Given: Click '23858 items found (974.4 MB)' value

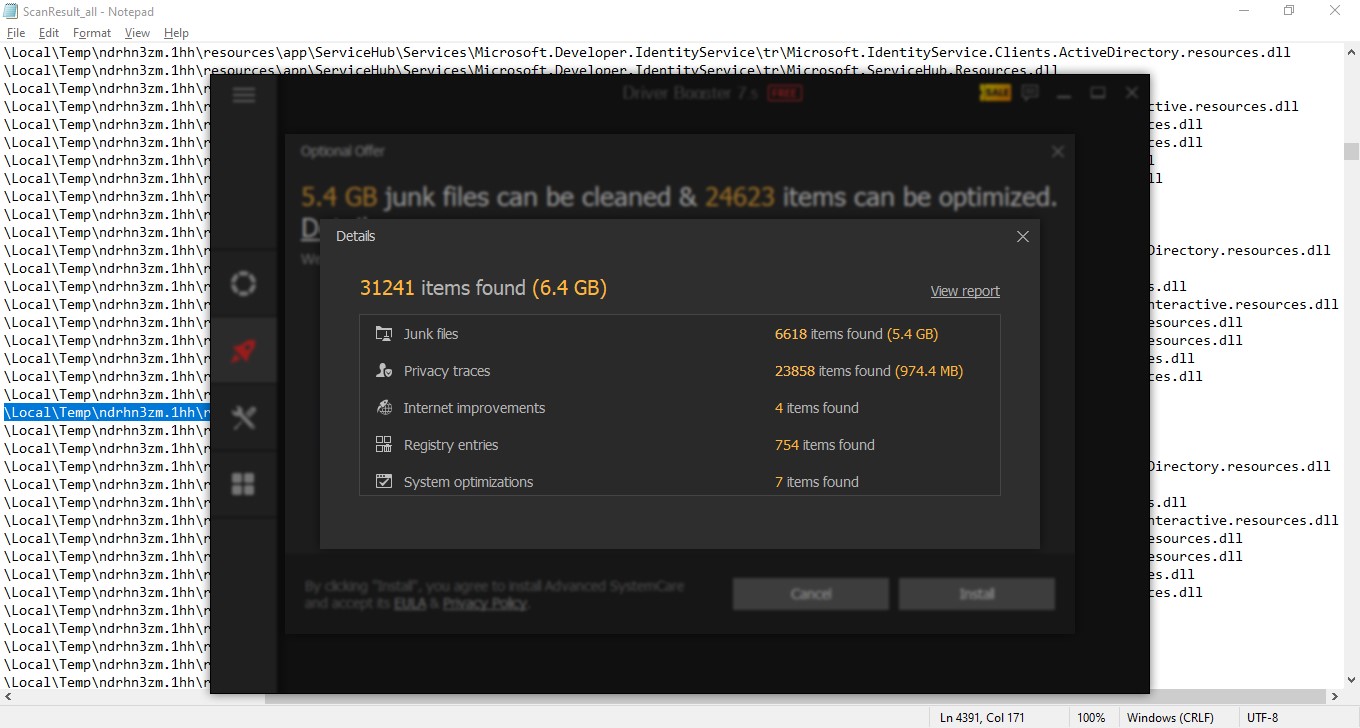Looking at the screenshot, I should (869, 371).
